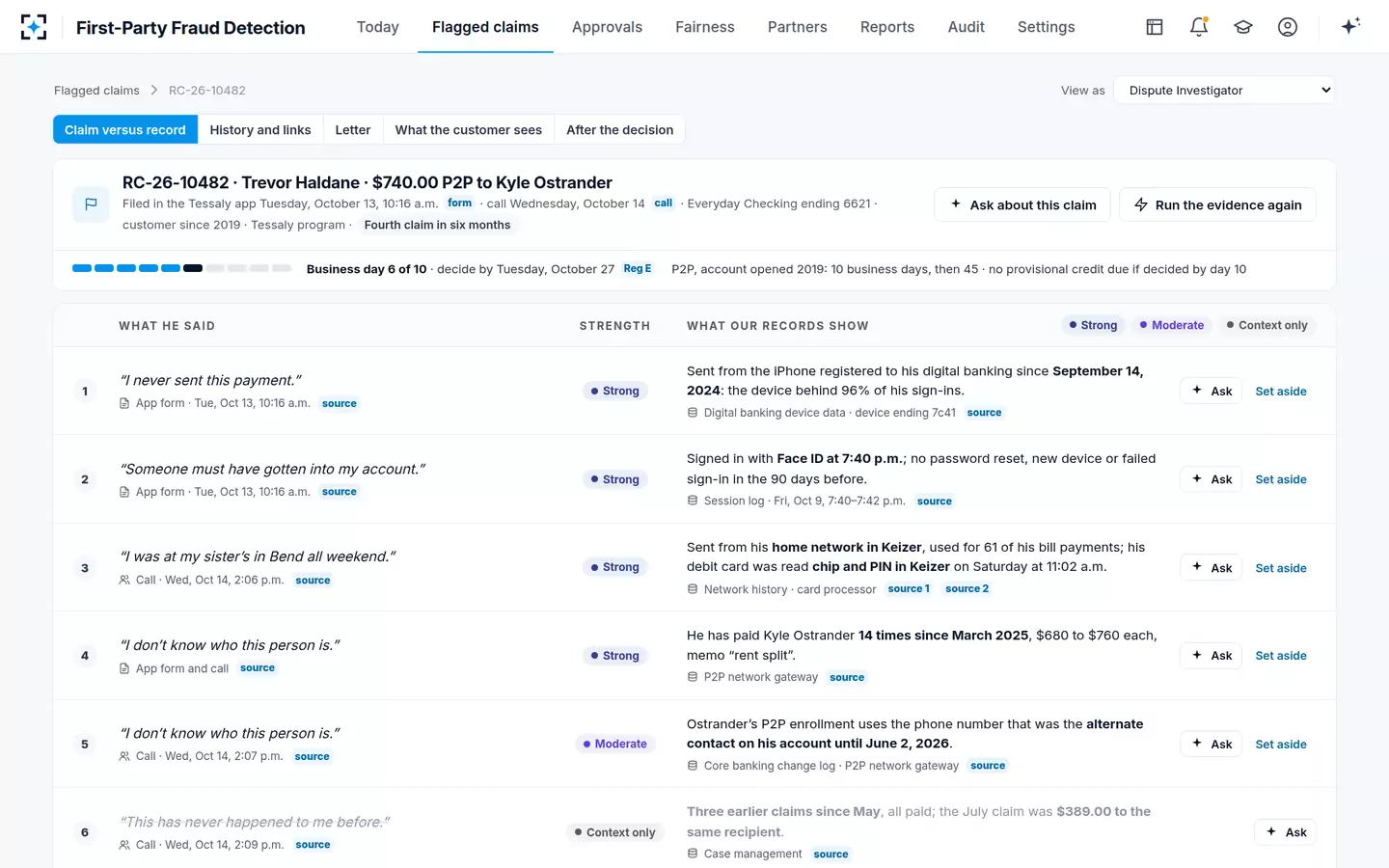Toggle the Moderate legend filter
The height and width of the screenshot is (868, 1389).
1171,326
